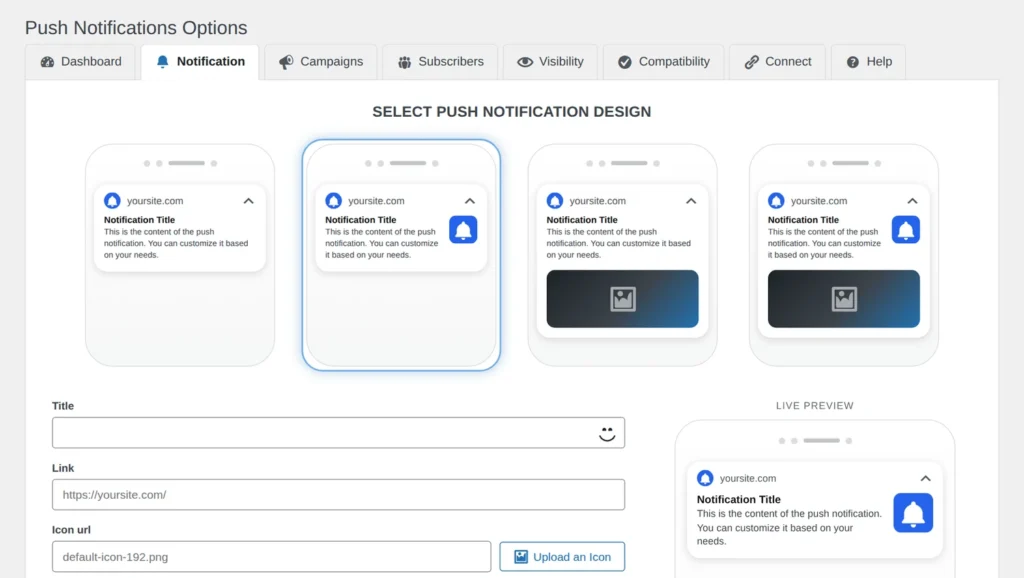This screenshot has height=578, width=1024.
Task: Choose the text-only notification design
Action: (180, 255)
